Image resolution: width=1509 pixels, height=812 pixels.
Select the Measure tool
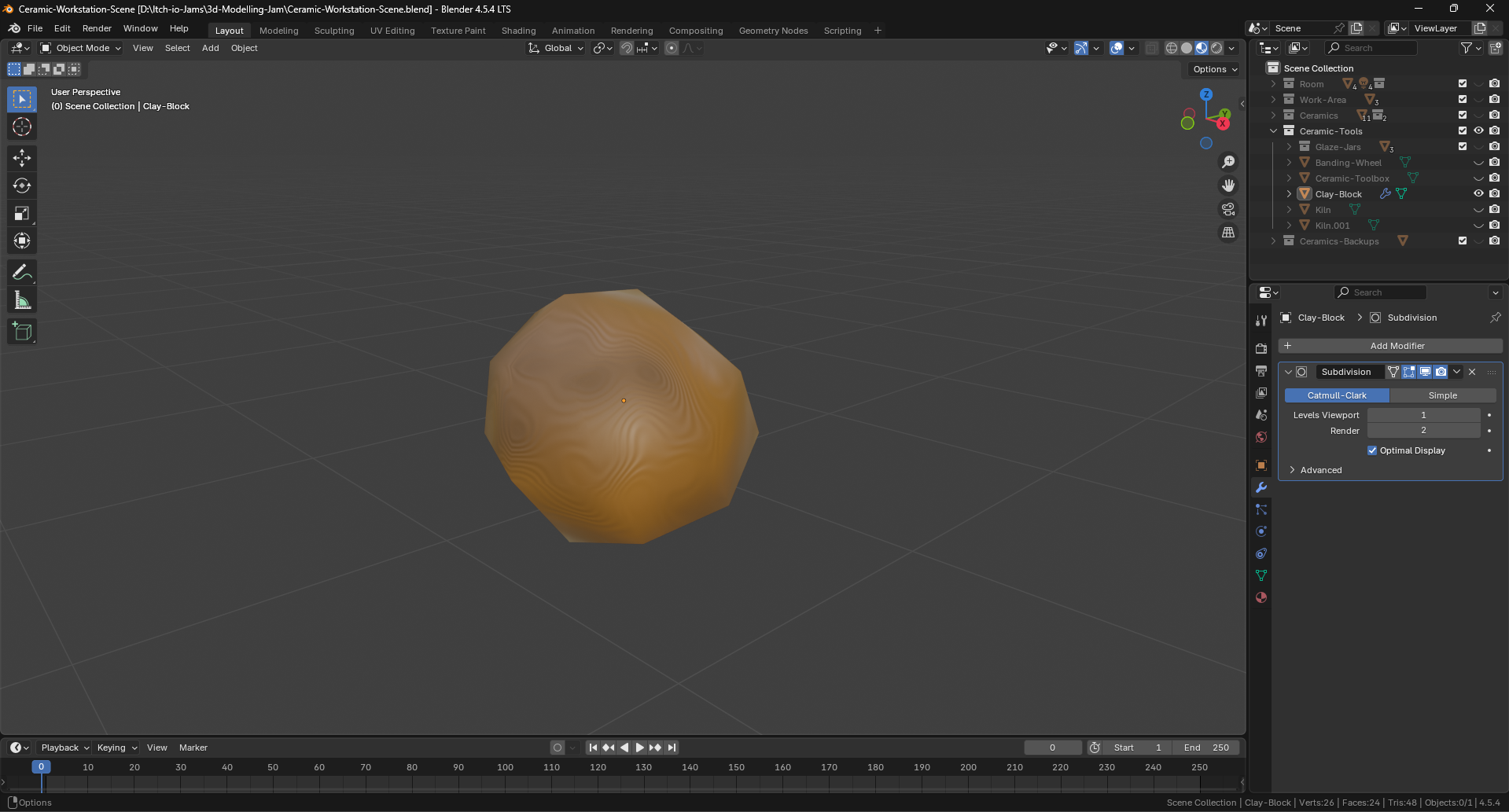tap(22, 300)
